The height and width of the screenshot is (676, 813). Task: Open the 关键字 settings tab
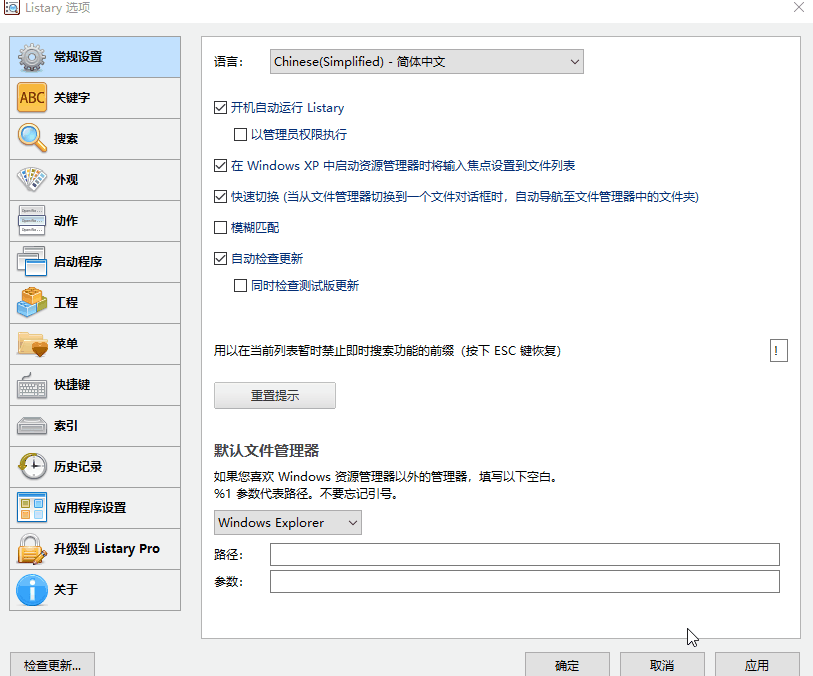pyautogui.click(x=95, y=98)
